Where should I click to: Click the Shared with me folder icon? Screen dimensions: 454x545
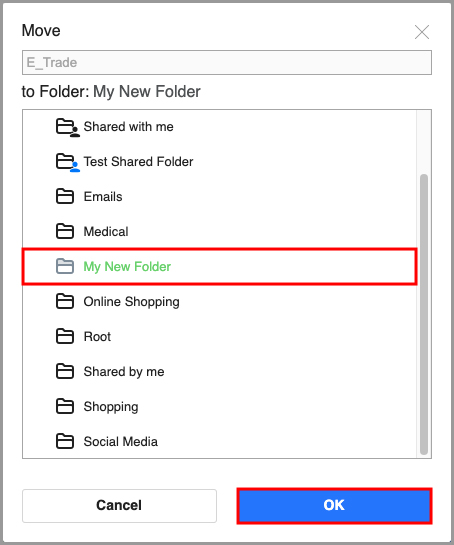(67, 127)
